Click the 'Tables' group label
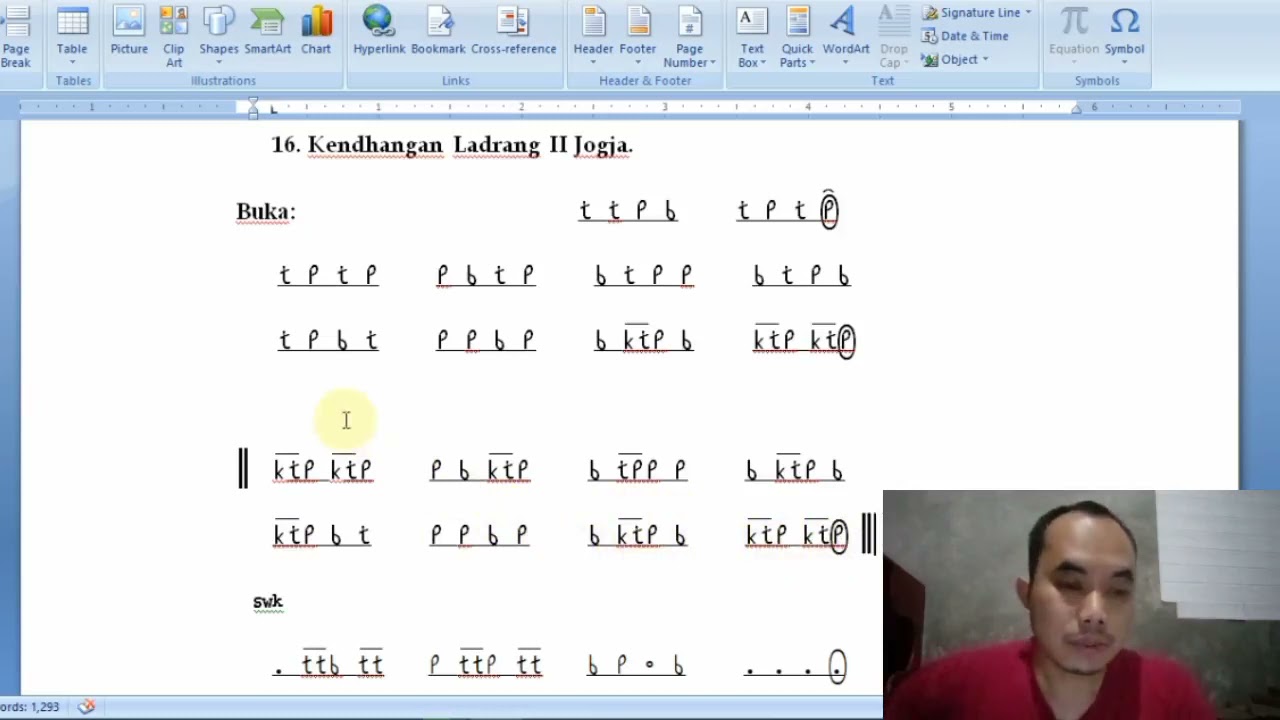The height and width of the screenshot is (720, 1280). point(73,81)
